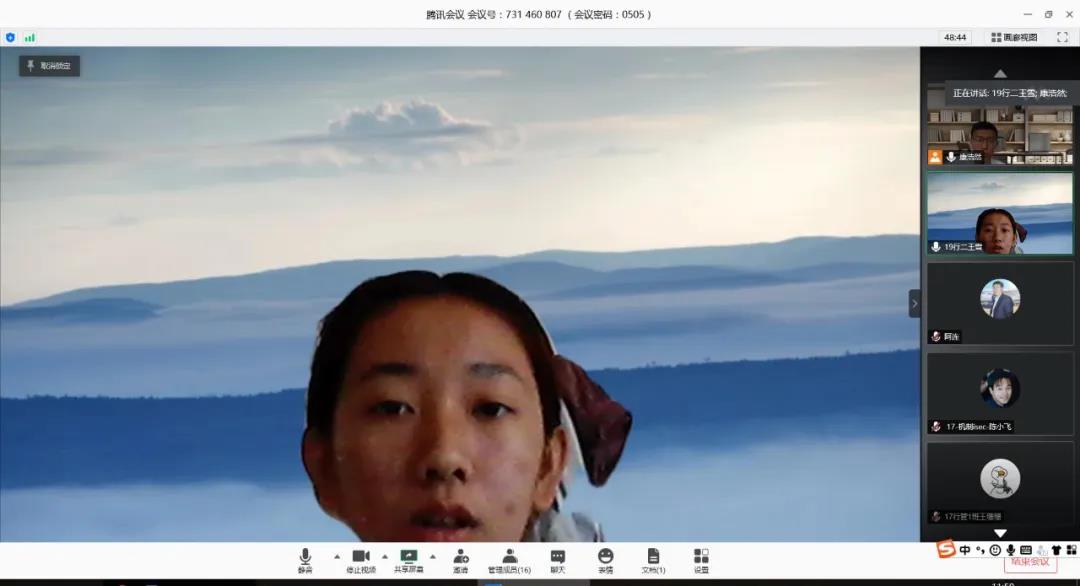Click the blue security shield icon
The height and width of the screenshot is (586, 1080).
tap(10, 38)
